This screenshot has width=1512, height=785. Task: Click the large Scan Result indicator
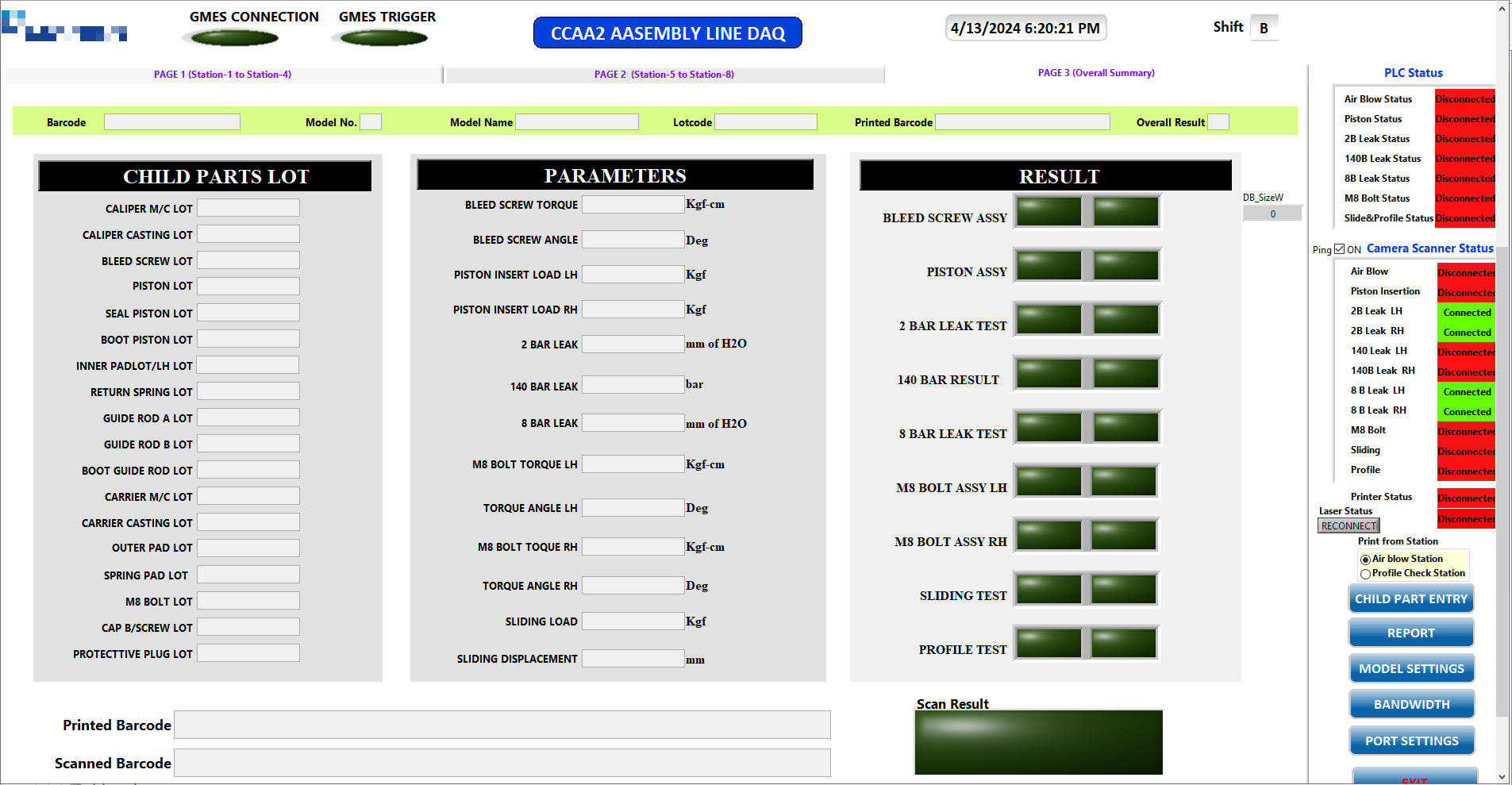(1038, 742)
